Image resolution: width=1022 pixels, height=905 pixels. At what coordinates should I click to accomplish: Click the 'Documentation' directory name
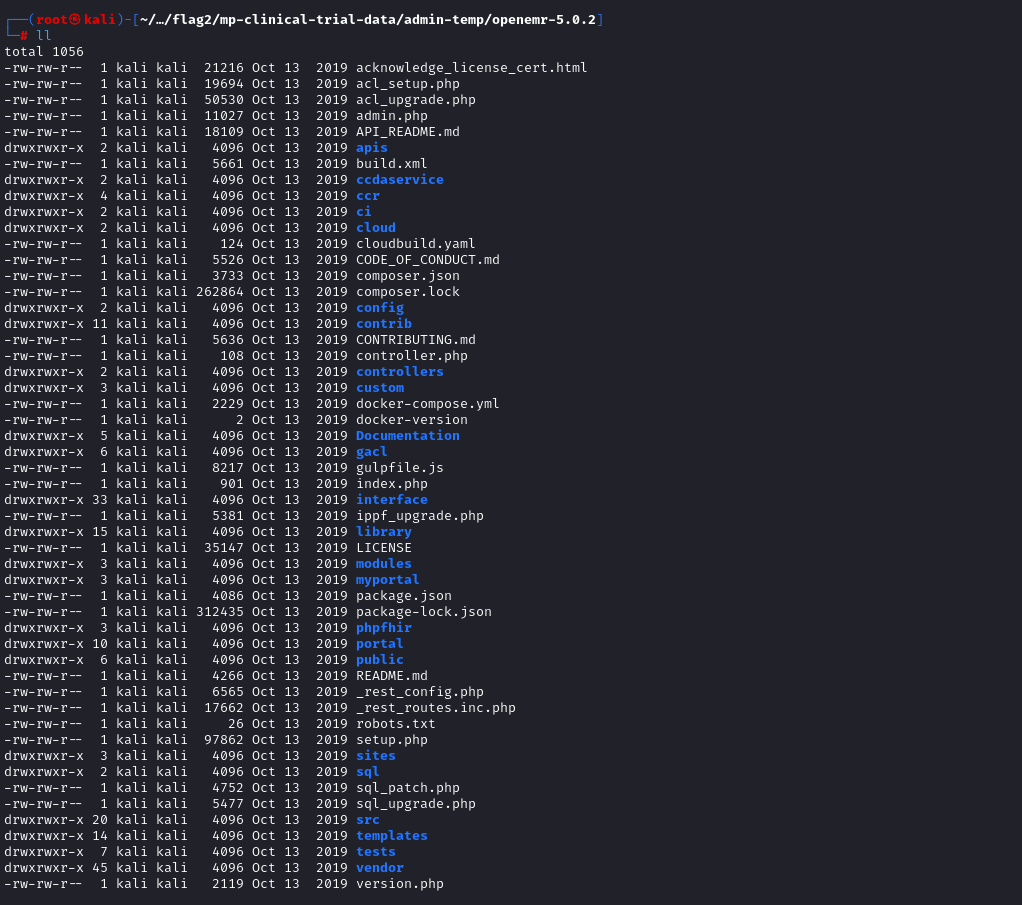point(407,436)
